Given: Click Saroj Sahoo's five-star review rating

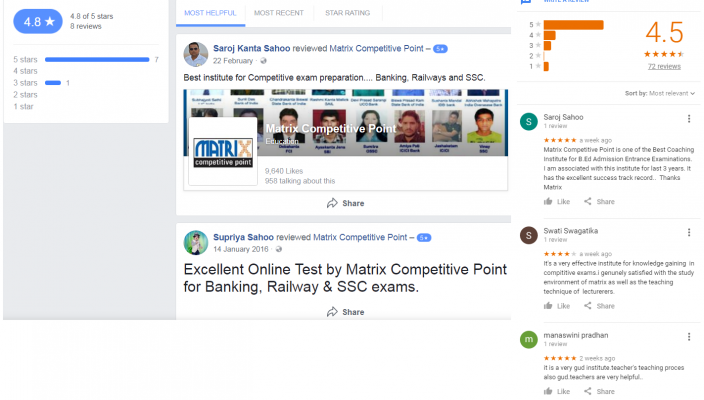Looking at the screenshot, I should pos(560,140).
